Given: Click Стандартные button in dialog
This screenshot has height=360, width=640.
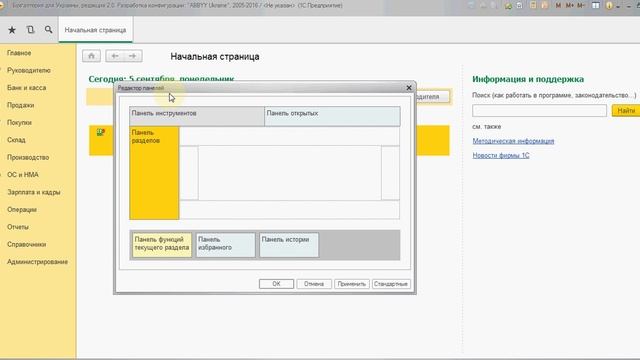Looking at the screenshot, I should click(x=391, y=284).
